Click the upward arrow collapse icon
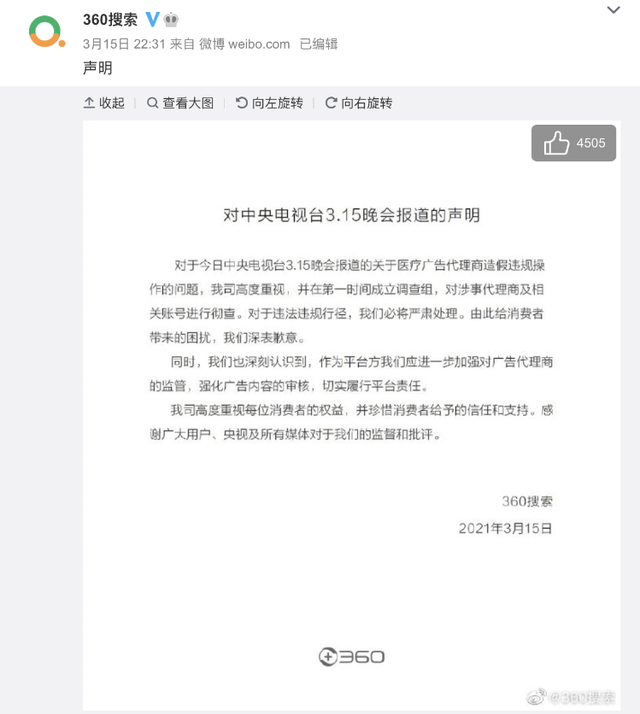The width and height of the screenshot is (640, 714). click(89, 103)
